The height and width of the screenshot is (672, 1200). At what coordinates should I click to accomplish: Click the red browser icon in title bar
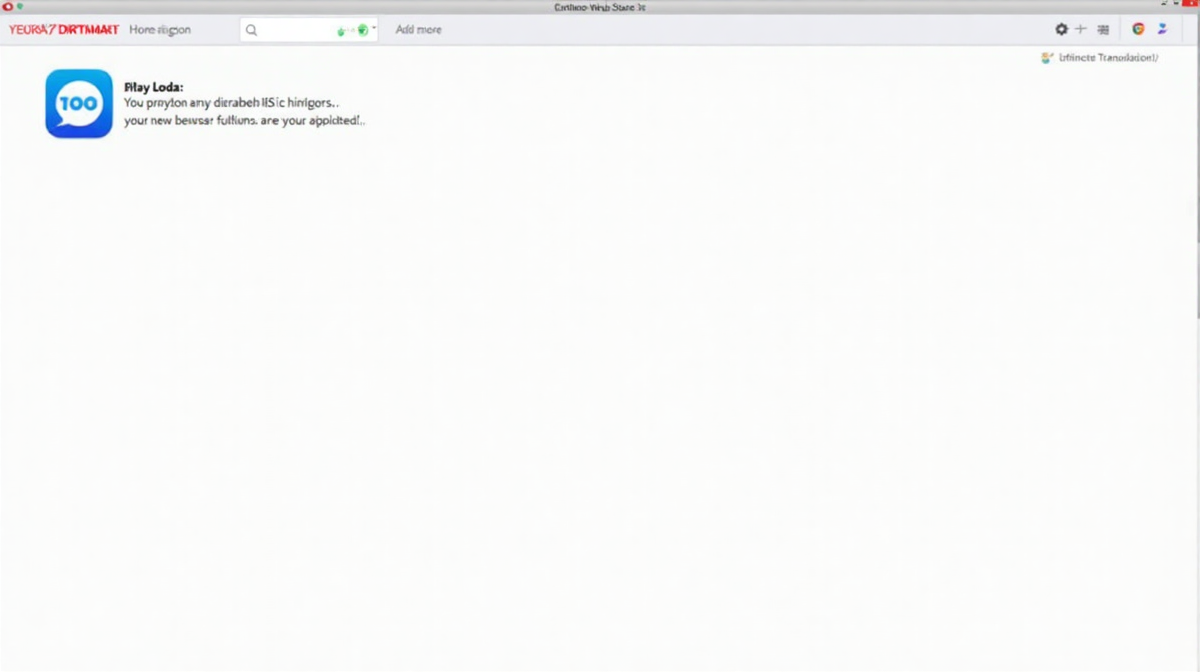pyautogui.click(x=7, y=6)
